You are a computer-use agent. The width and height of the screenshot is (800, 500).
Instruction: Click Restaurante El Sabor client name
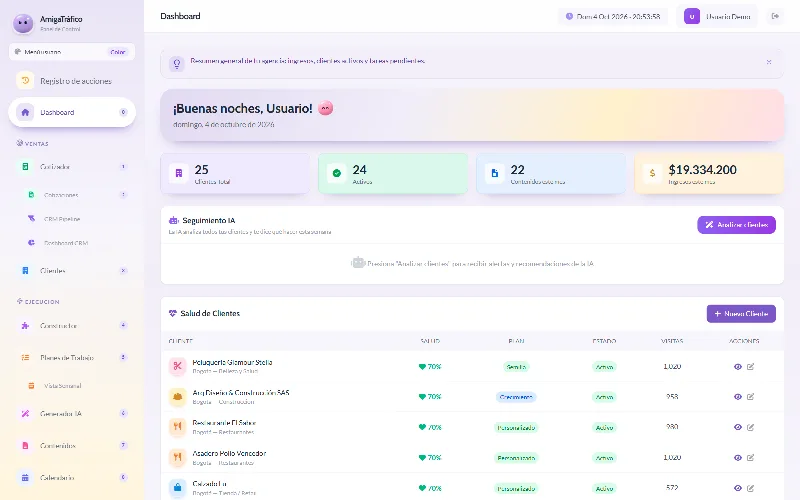pyautogui.click(x=224, y=423)
